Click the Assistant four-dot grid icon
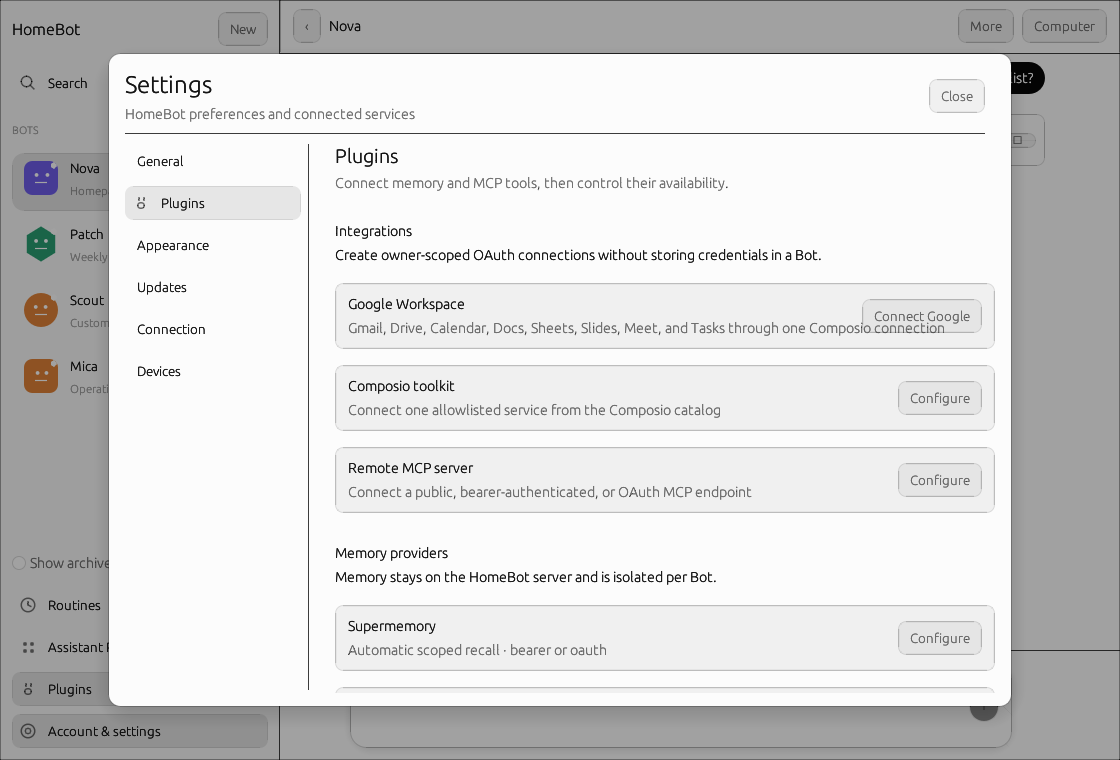1120x760 pixels. [28, 647]
